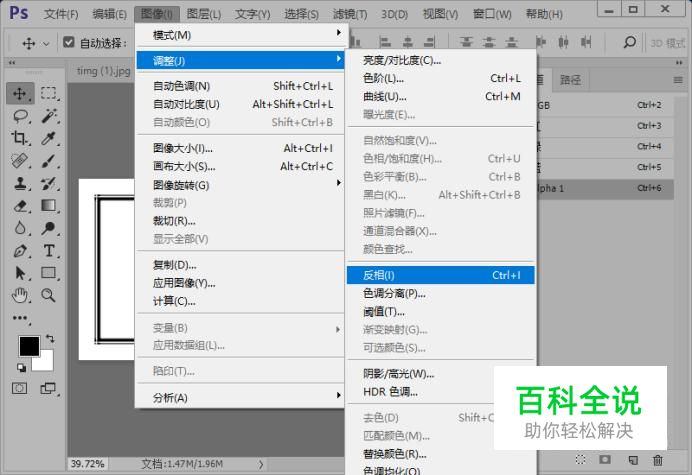Image resolution: width=692 pixels, height=475 pixels.
Task: Open the Move tool preset dropdown arrow
Action: coord(46,43)
